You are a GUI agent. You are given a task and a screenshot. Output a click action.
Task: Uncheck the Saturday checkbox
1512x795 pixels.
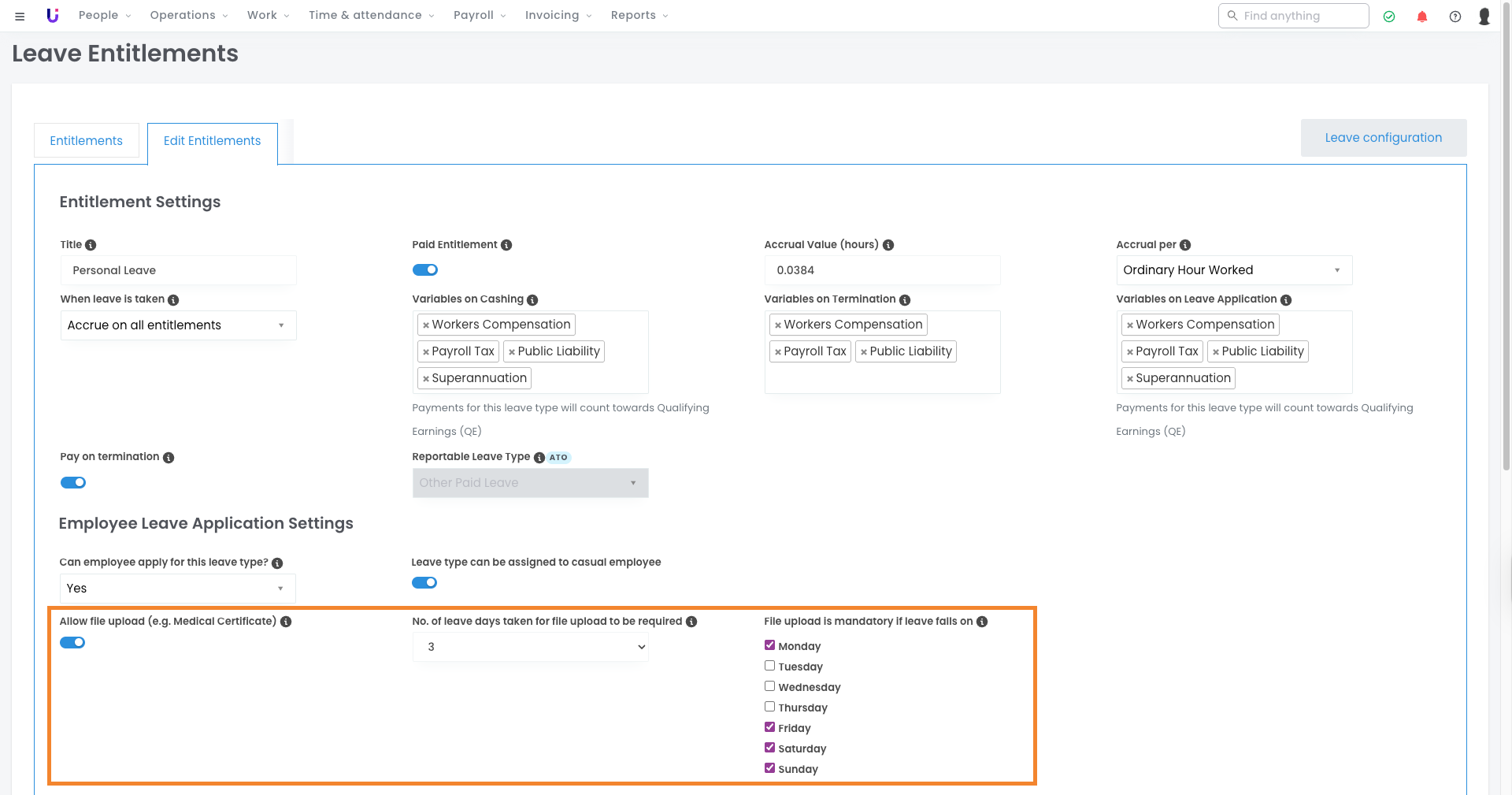(769, 748)
